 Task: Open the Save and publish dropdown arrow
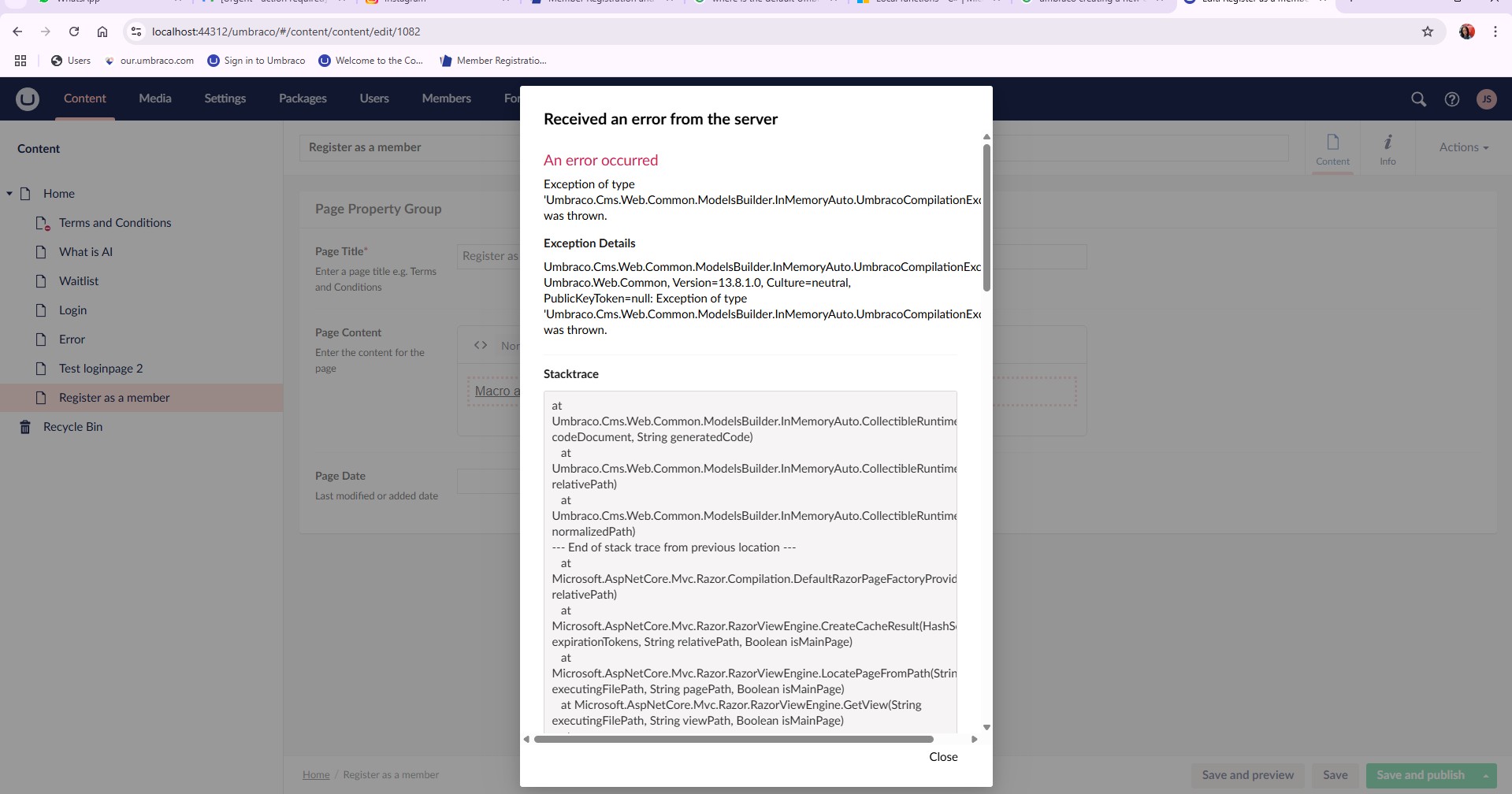point(1486,775)
